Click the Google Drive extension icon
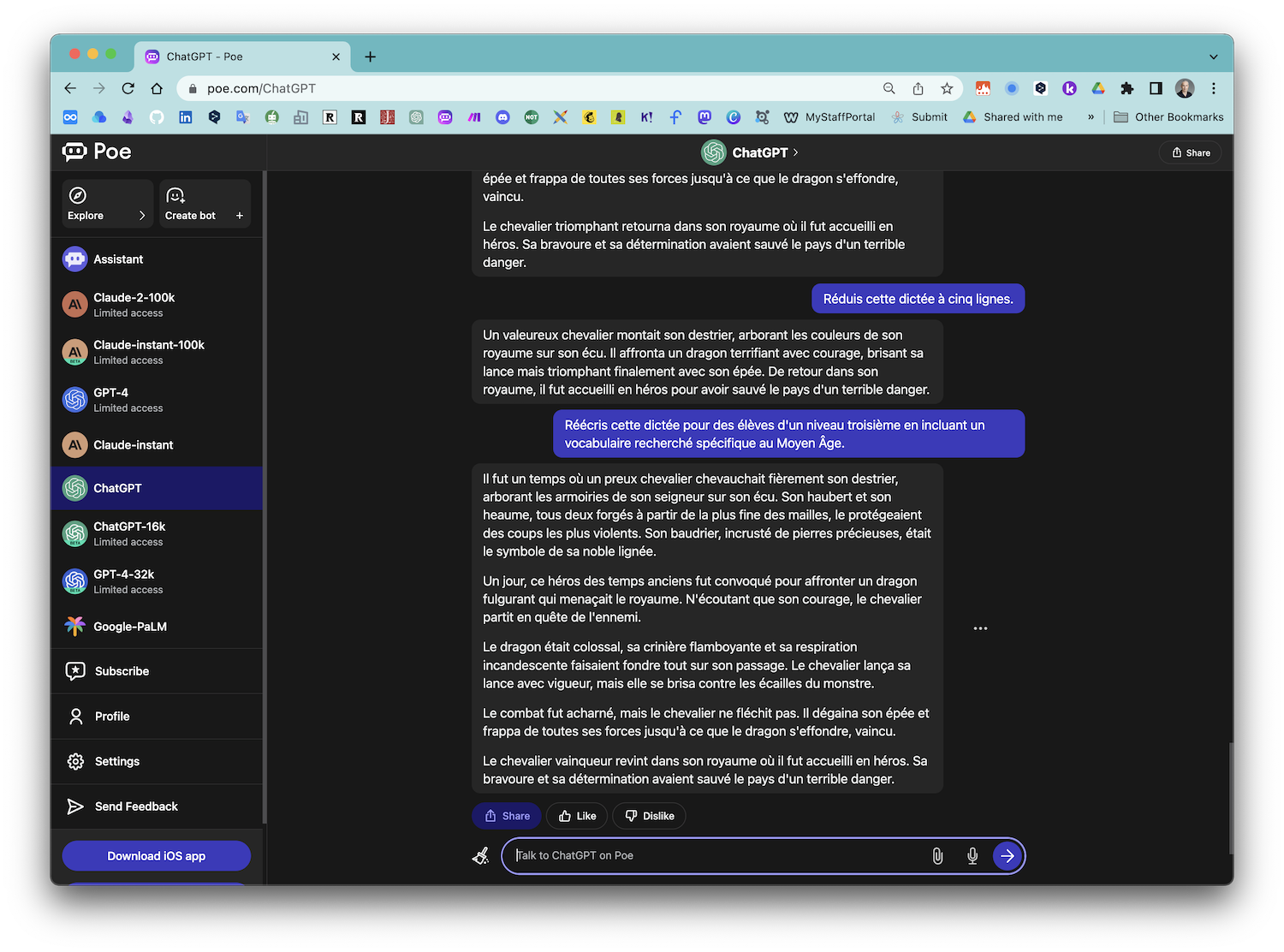The image size is (1284, 952). coord(1098,88)
